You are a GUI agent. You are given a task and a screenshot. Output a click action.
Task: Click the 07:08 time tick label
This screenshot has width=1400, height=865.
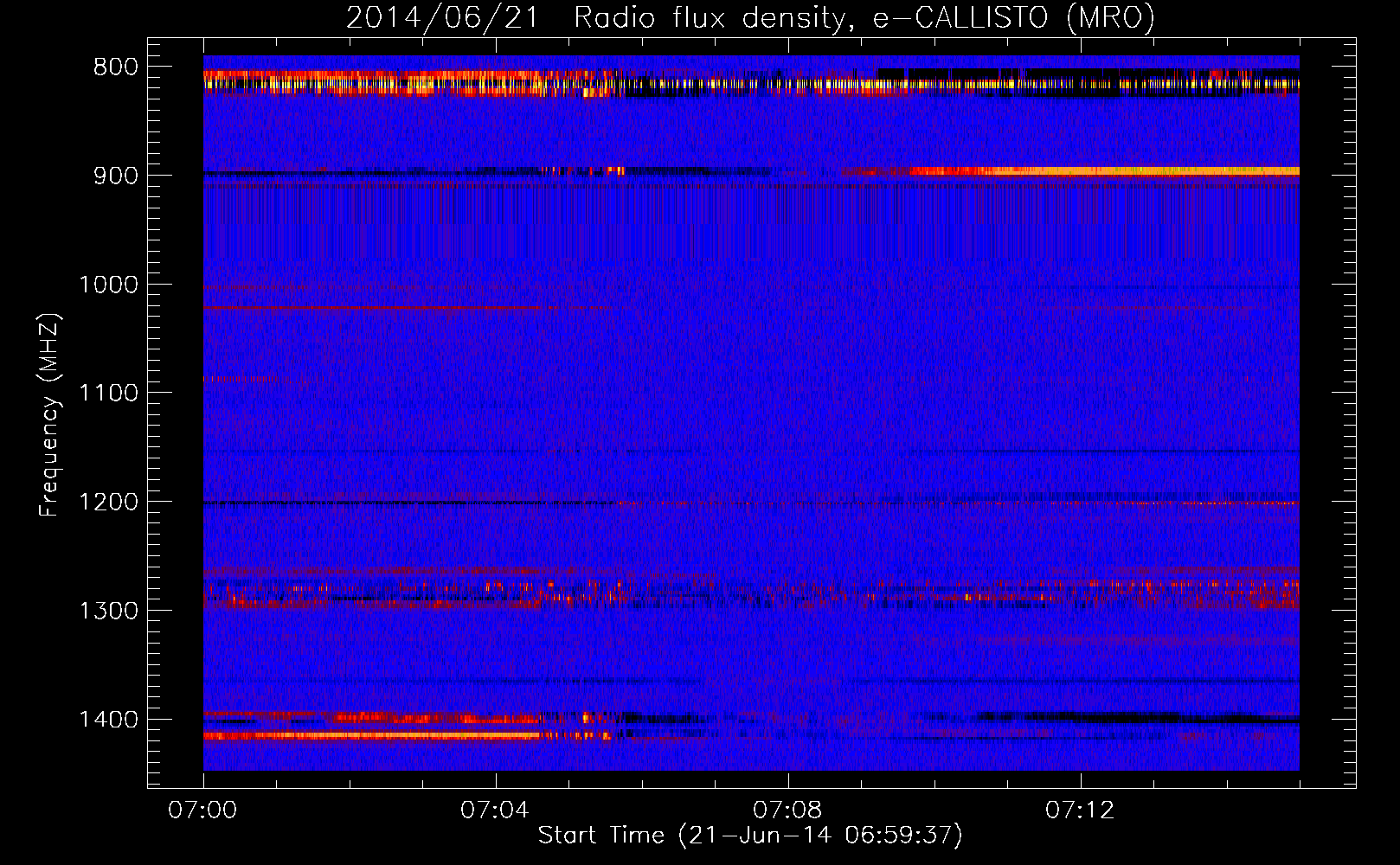click(788, 811)
